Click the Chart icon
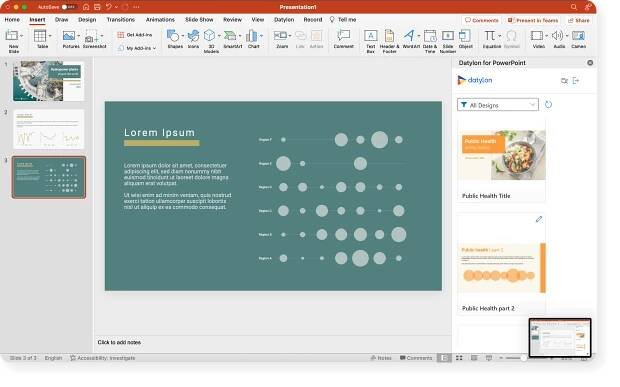 [x=251, y=36]
